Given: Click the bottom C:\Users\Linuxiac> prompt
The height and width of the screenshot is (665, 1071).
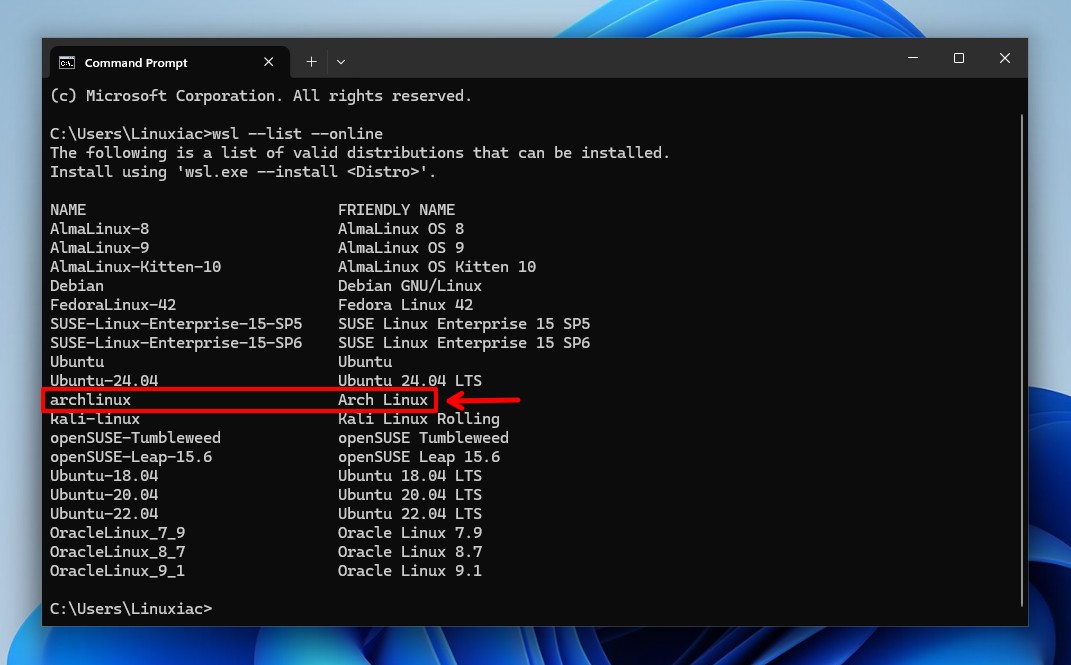Looking at the screenshot, I should point(131,609).
